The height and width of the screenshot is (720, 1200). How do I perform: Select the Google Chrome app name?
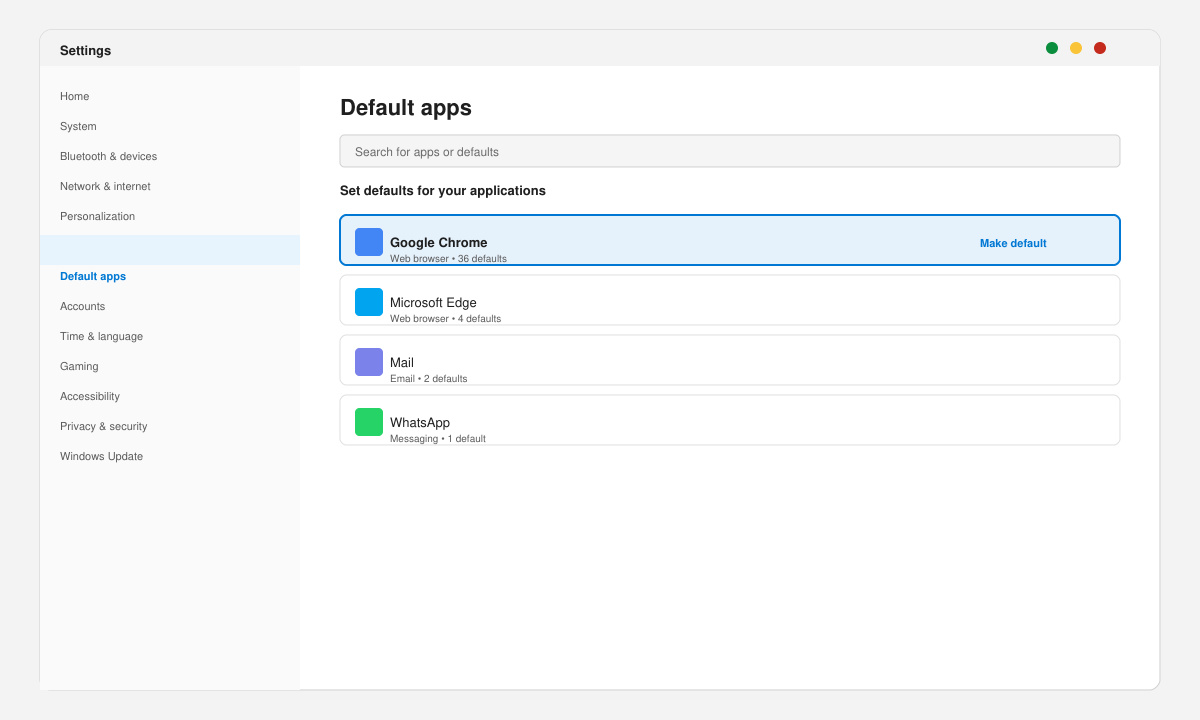pos(439,242)
